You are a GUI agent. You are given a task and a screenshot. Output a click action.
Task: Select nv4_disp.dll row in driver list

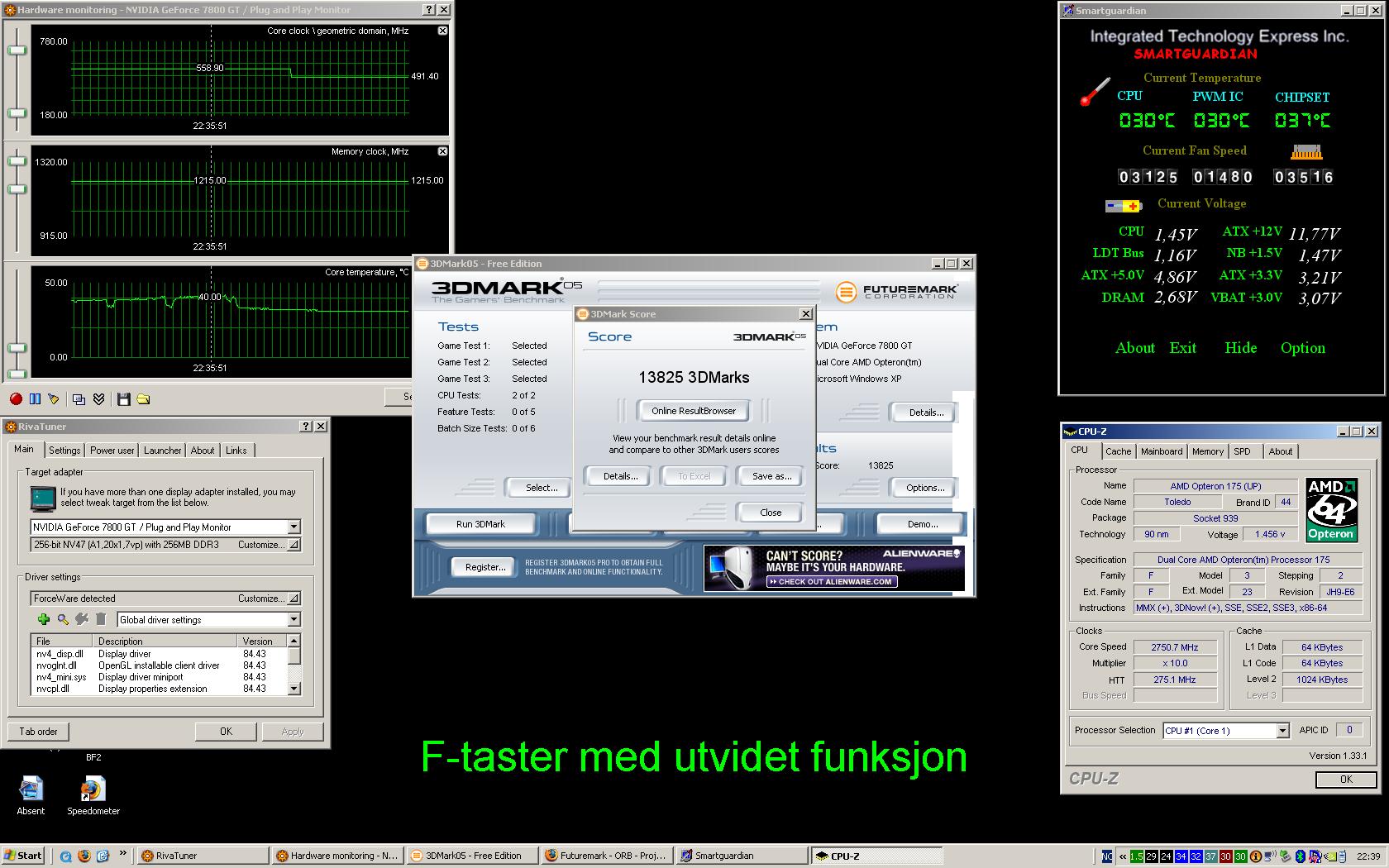[159, 654]
